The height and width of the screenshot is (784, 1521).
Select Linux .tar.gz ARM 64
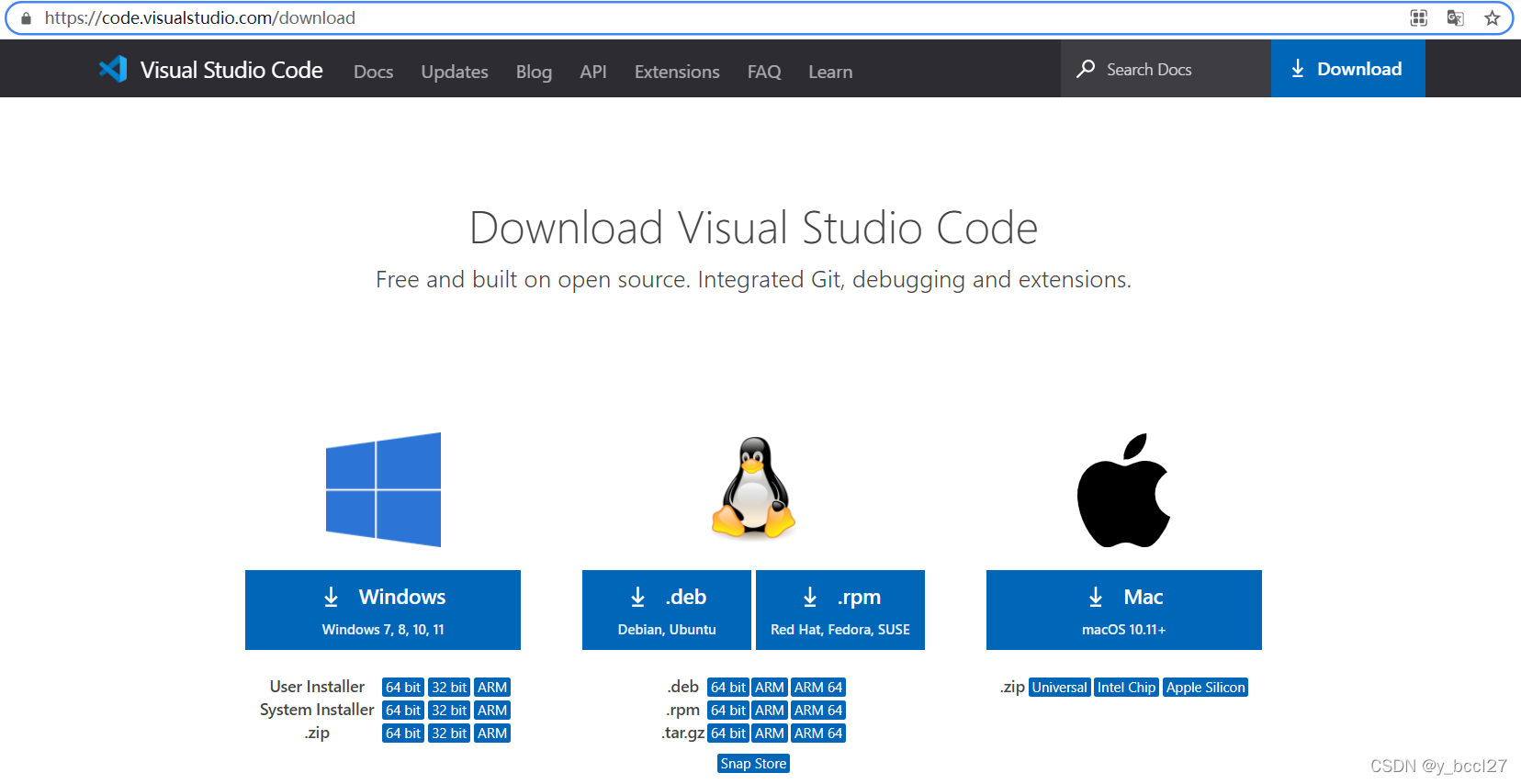click(818, 733)
